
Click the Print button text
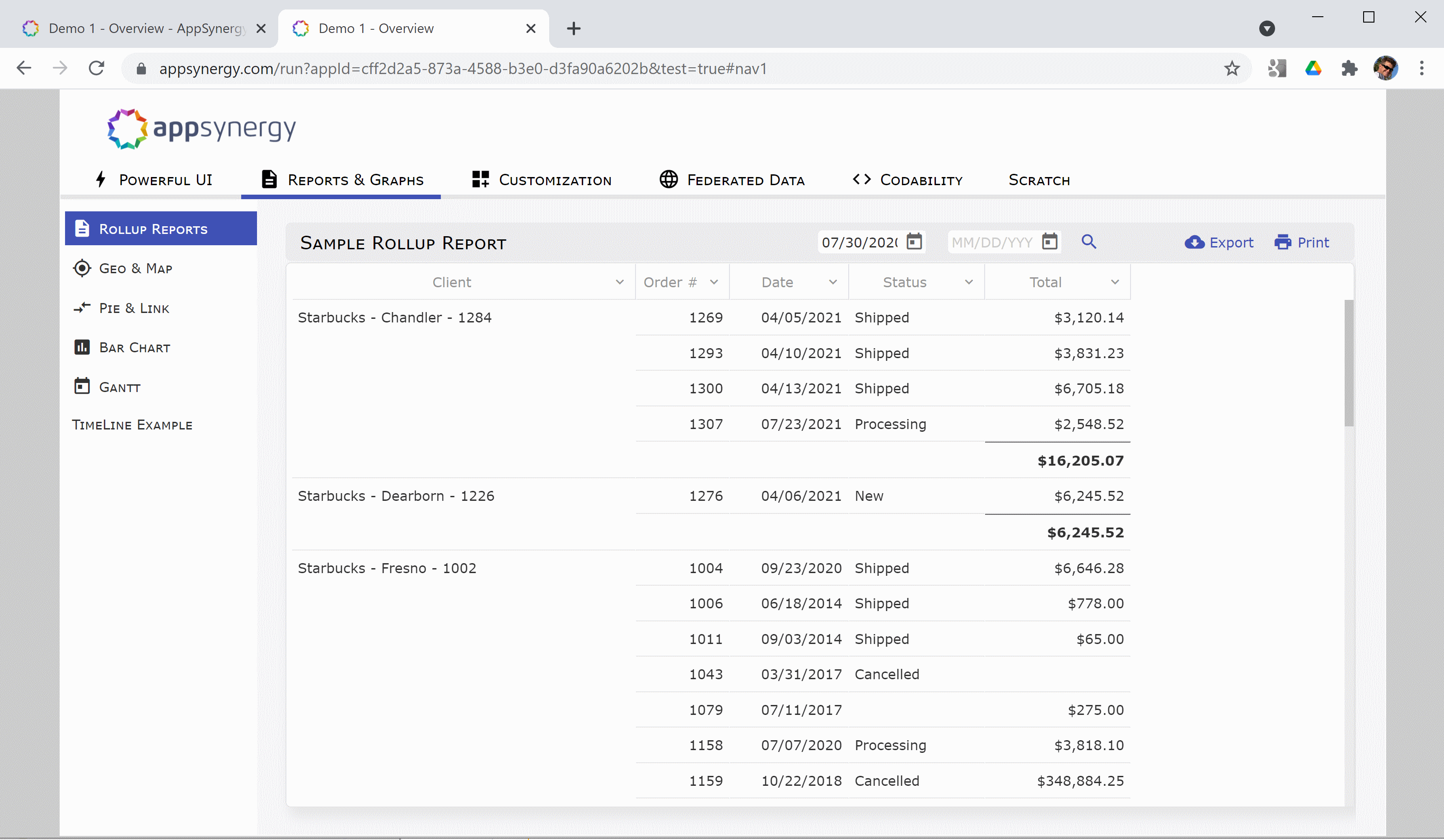tap(1313, 243)
